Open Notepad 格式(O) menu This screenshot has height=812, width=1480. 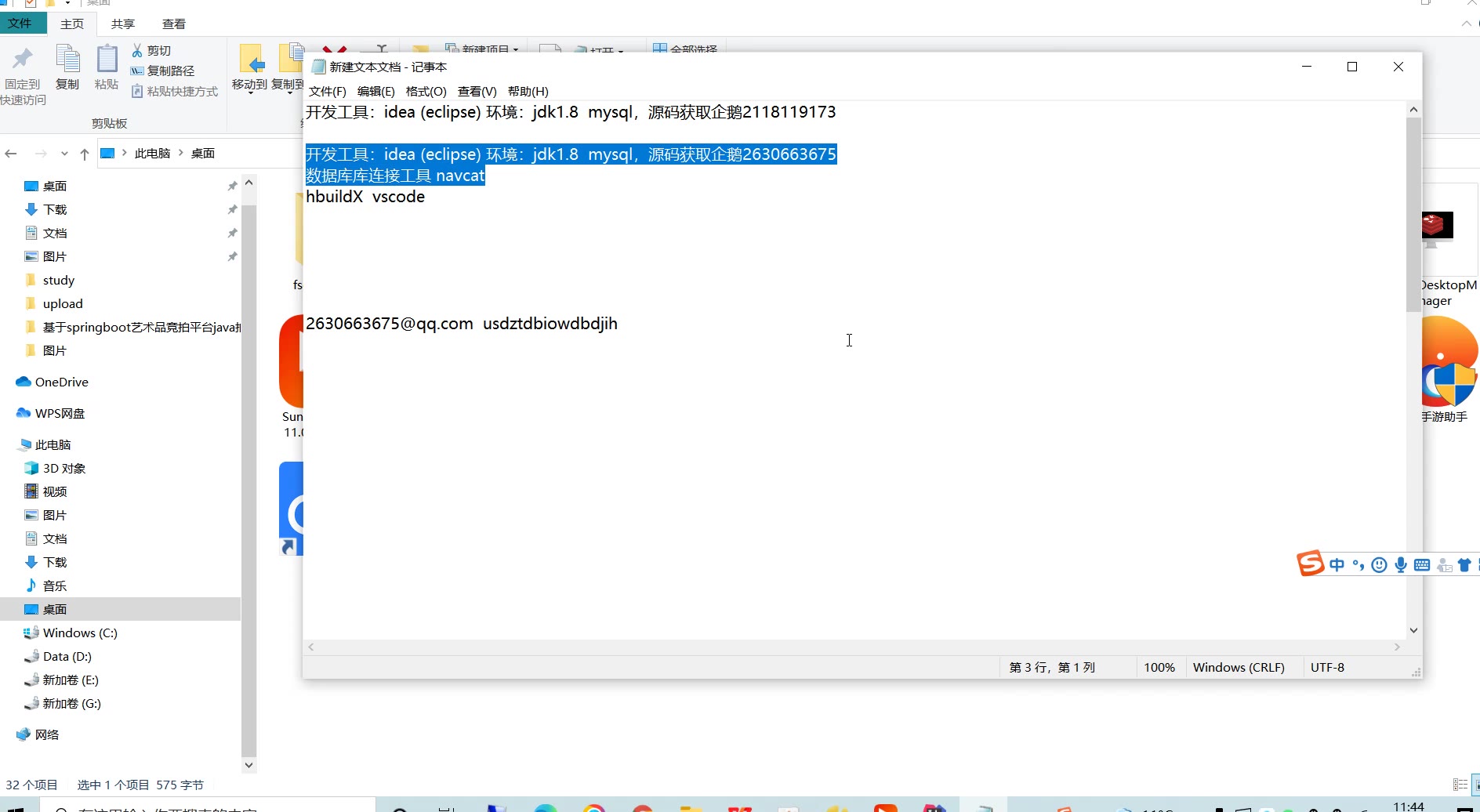pos(426,91)
